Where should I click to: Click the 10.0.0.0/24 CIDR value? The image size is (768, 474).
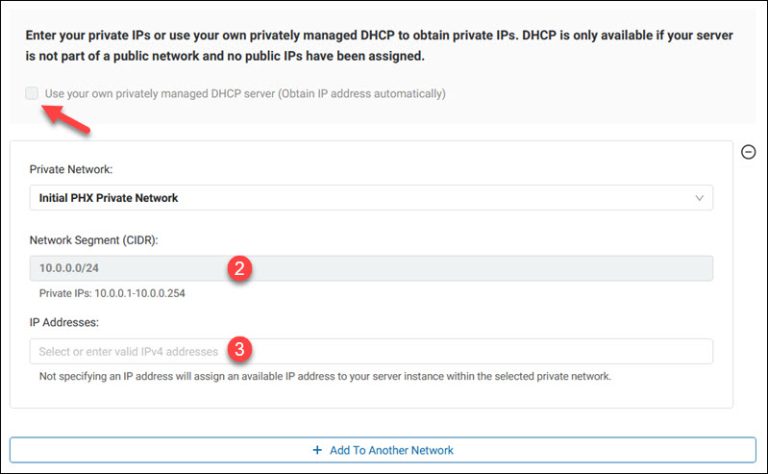click(x=69, y=268)
